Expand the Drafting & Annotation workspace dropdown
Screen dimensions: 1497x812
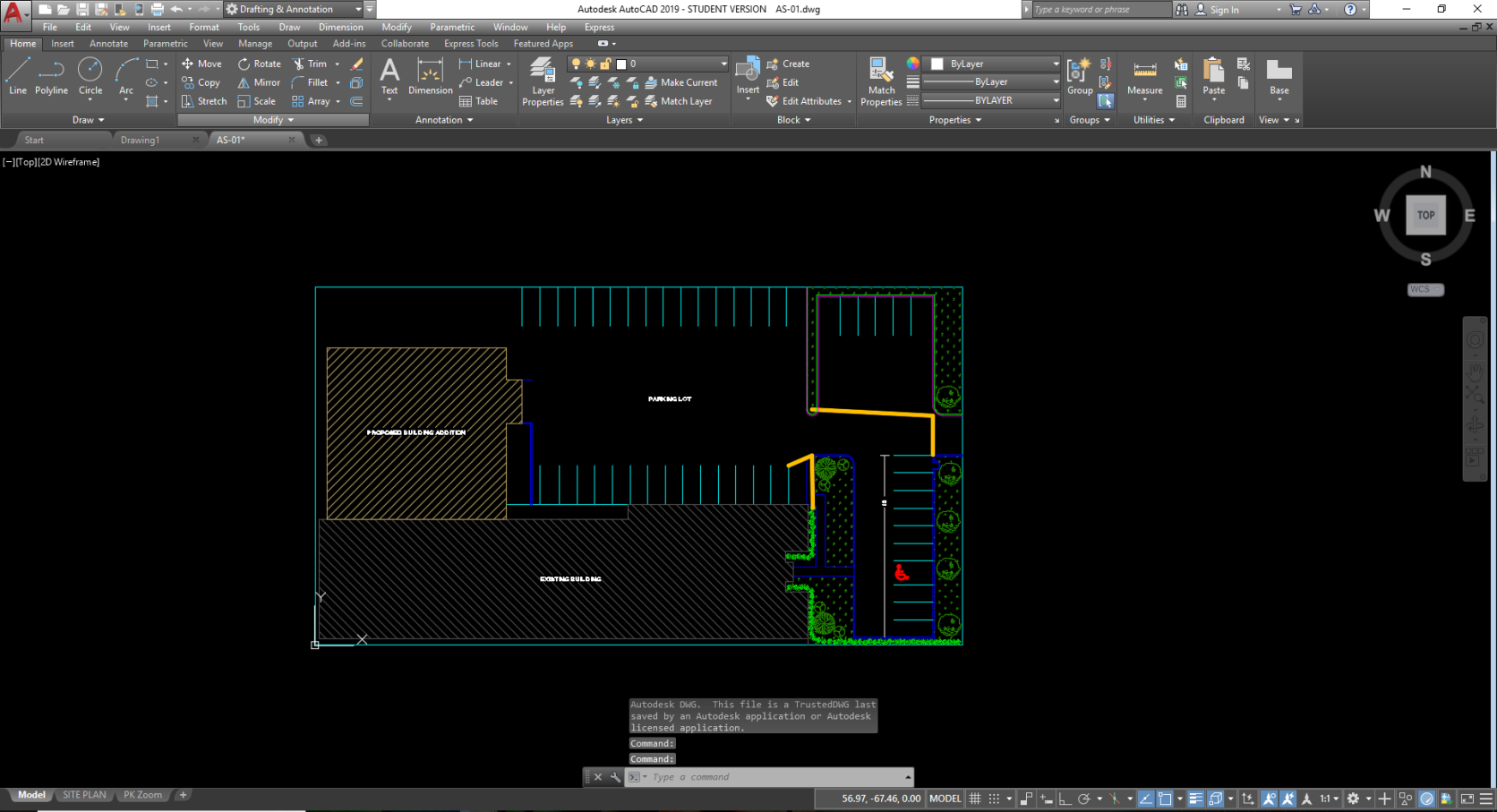click(358, 9)
